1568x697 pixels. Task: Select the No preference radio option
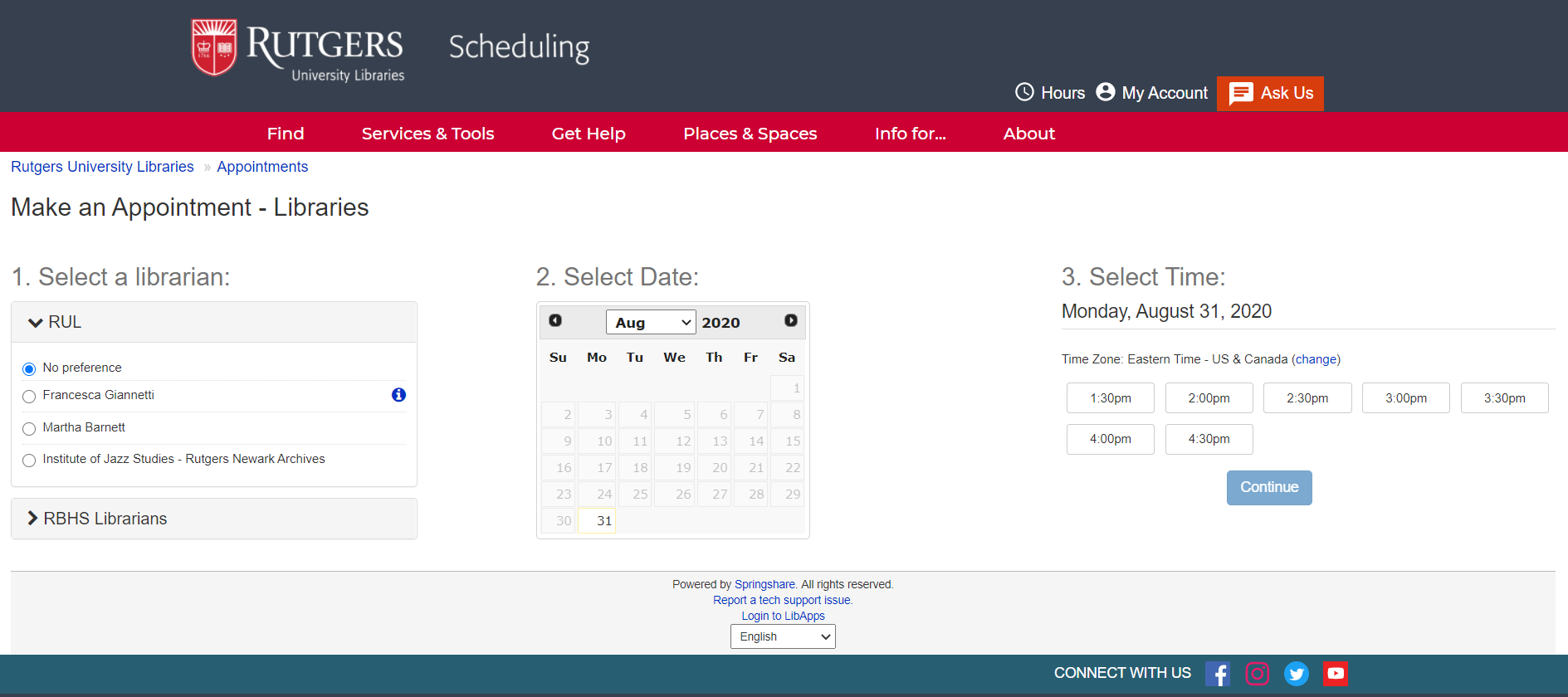(x=29, y=368)
